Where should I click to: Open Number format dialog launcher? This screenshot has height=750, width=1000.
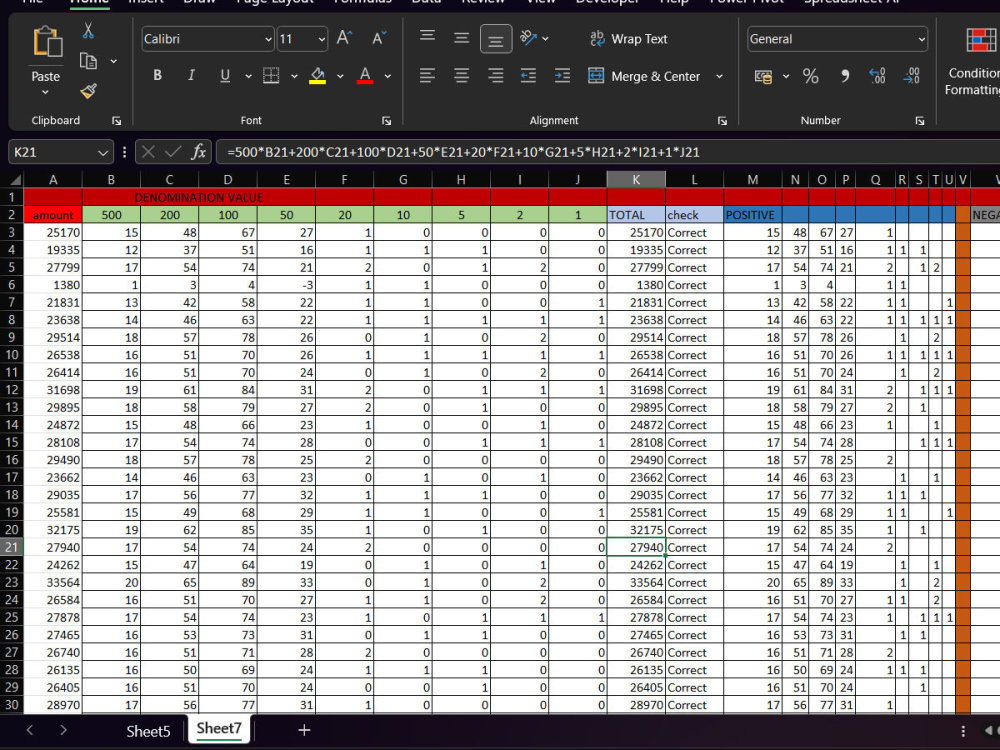click(920, 121)
